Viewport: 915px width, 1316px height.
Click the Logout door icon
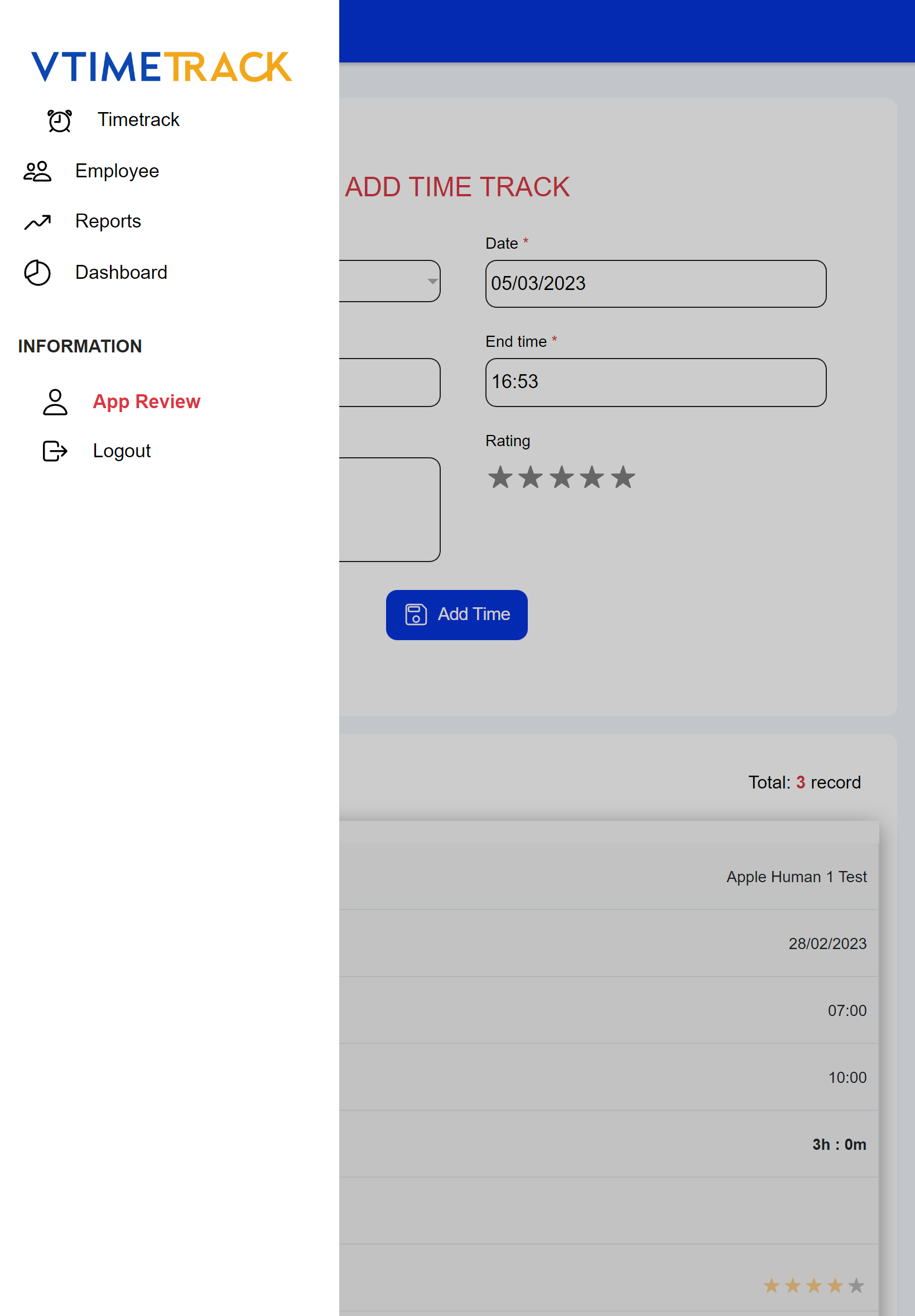click(55, 451)
